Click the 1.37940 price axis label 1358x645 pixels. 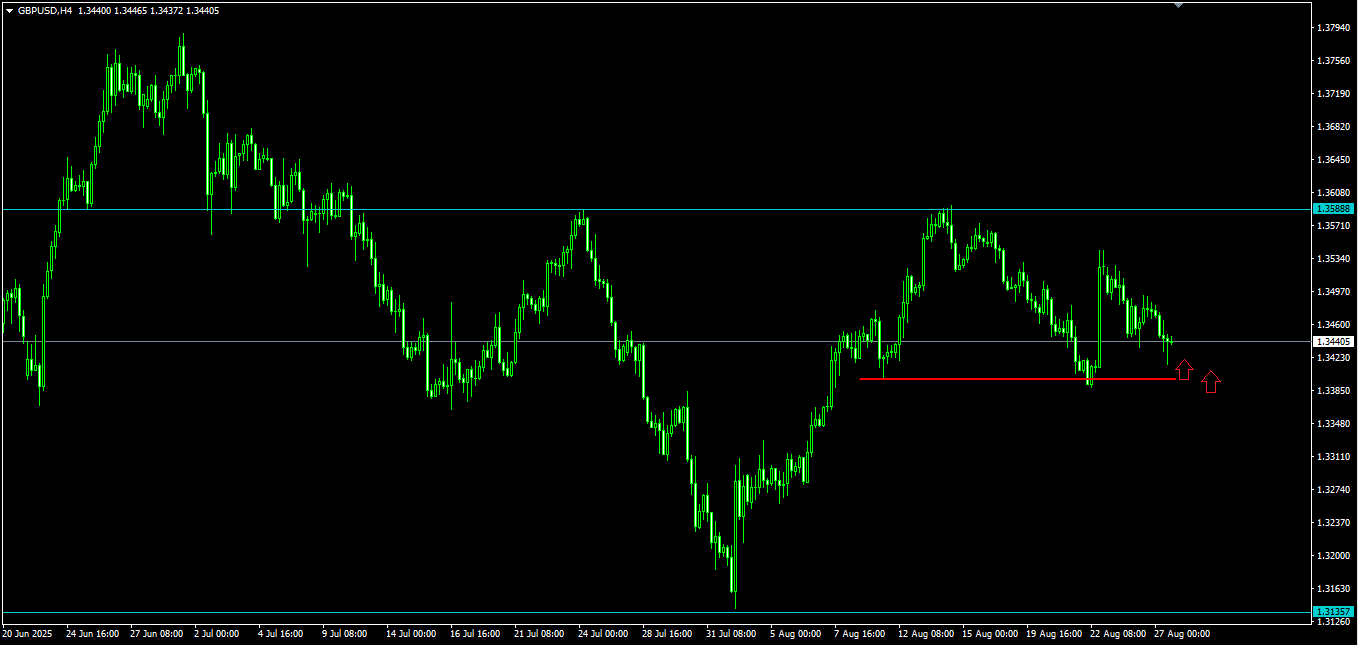(x=1335, y=28)
